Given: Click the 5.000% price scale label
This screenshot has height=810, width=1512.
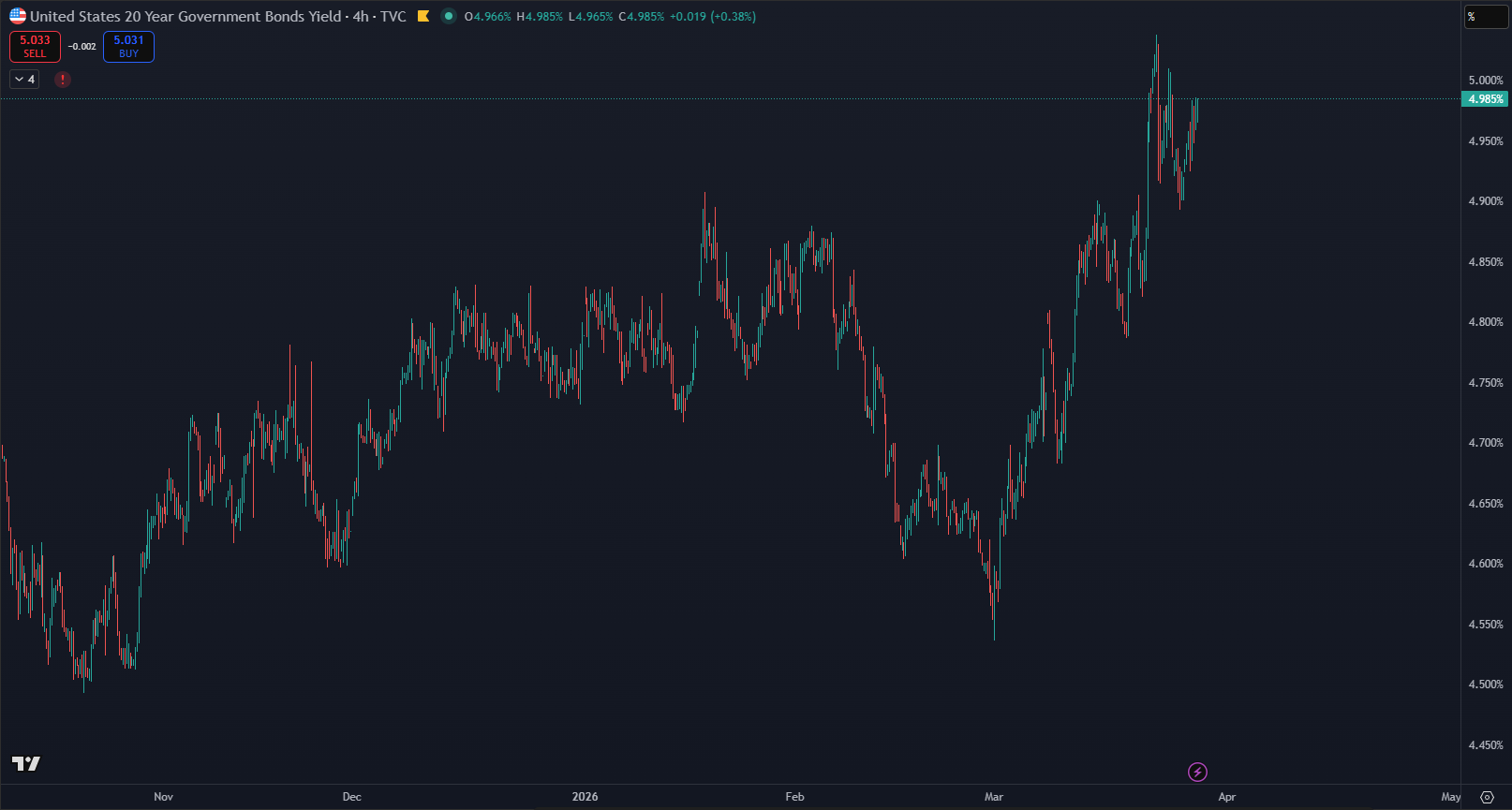Looking at the screenshot, I should pos(1485,81).
